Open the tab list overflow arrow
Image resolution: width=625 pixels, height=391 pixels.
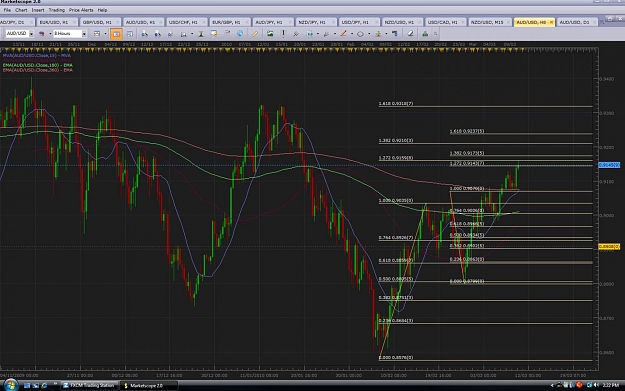pyautogui.click(x=602, y=22)
